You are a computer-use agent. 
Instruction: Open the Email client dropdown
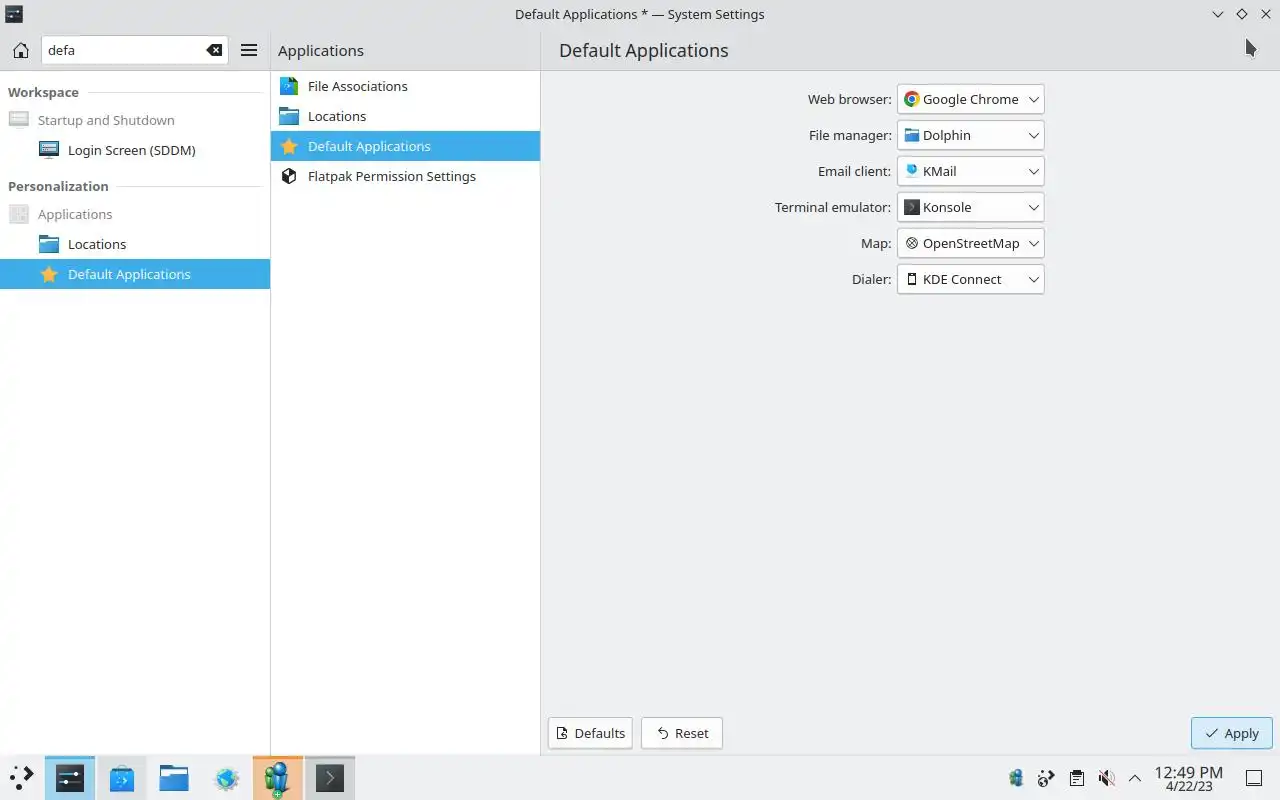point(970,171)
